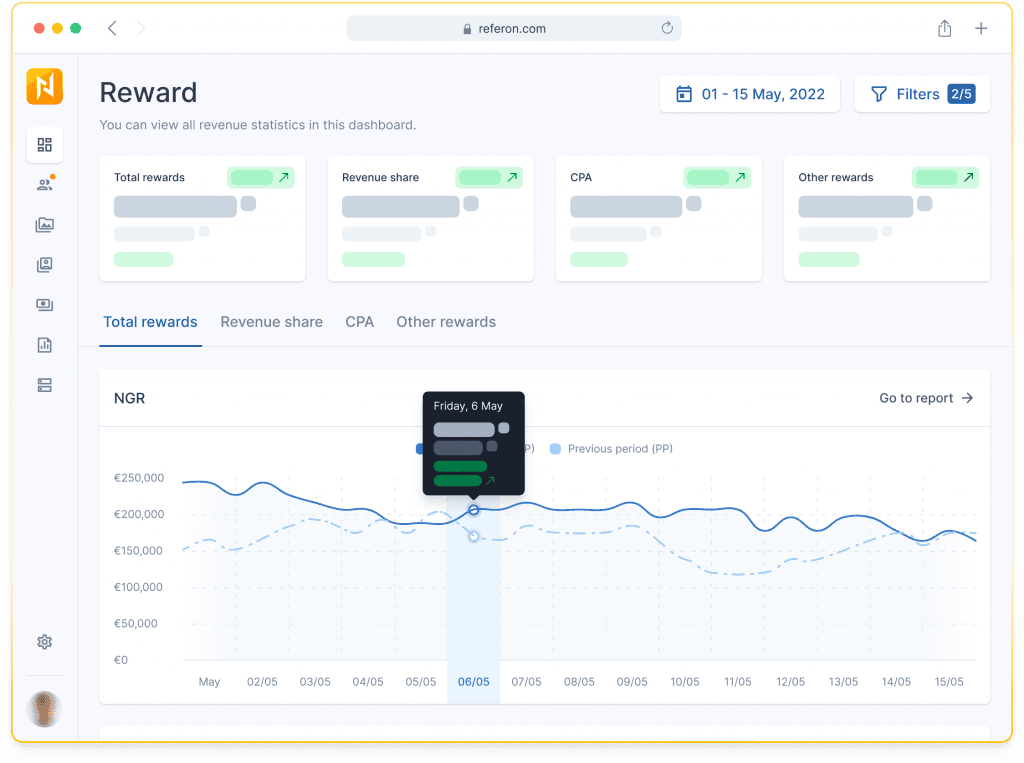Go forward with browser forward arrow

(x=140, y=28)
